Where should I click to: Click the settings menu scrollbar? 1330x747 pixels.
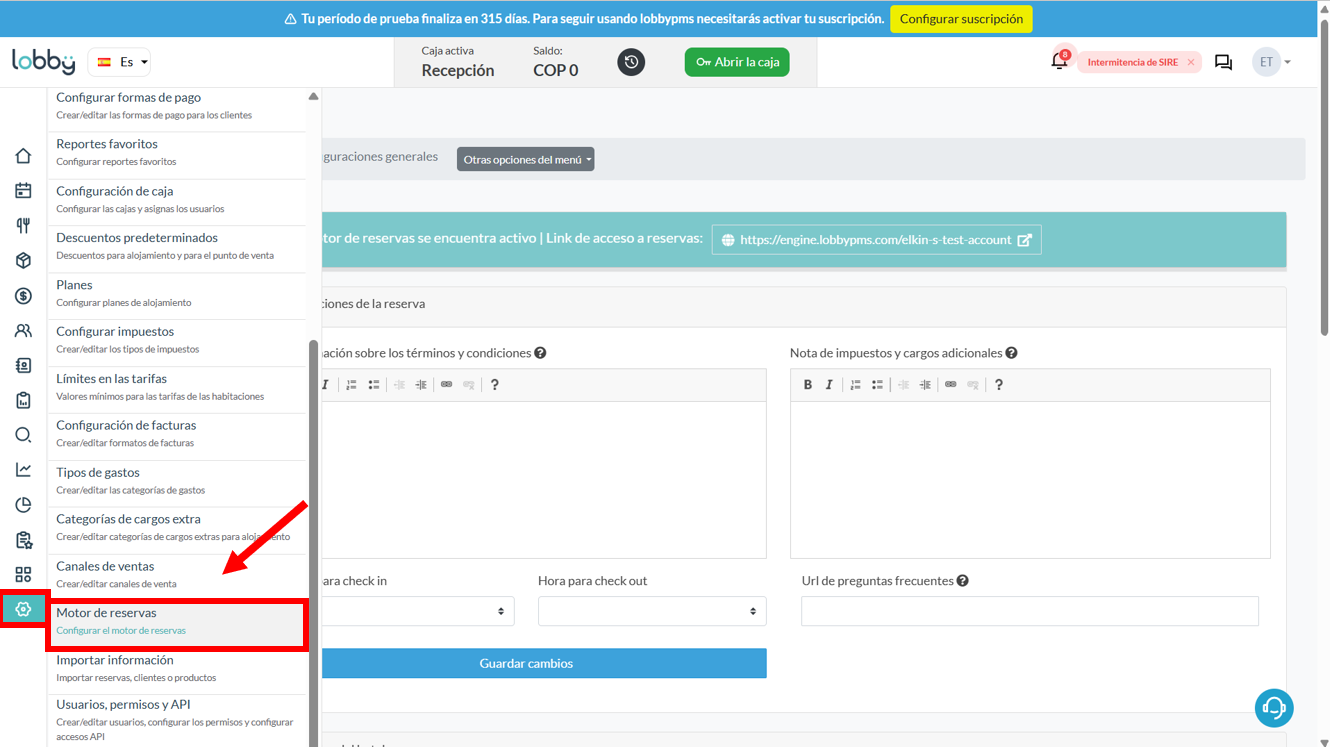313,545
